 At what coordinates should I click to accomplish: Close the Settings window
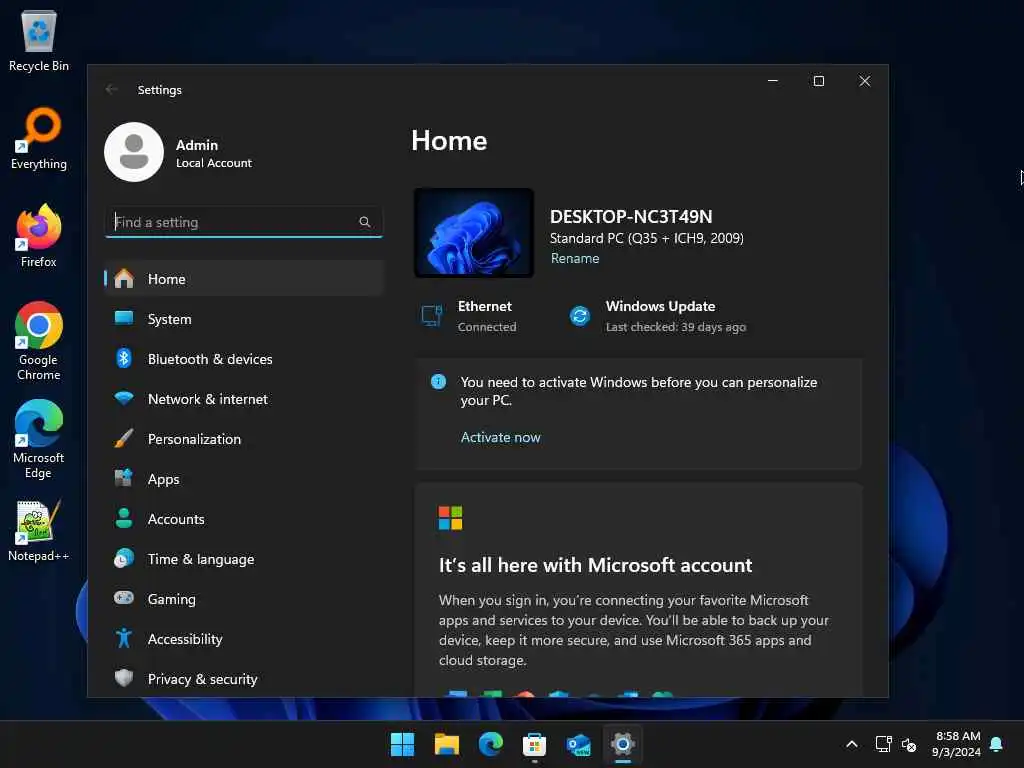(x=865, y=81)
